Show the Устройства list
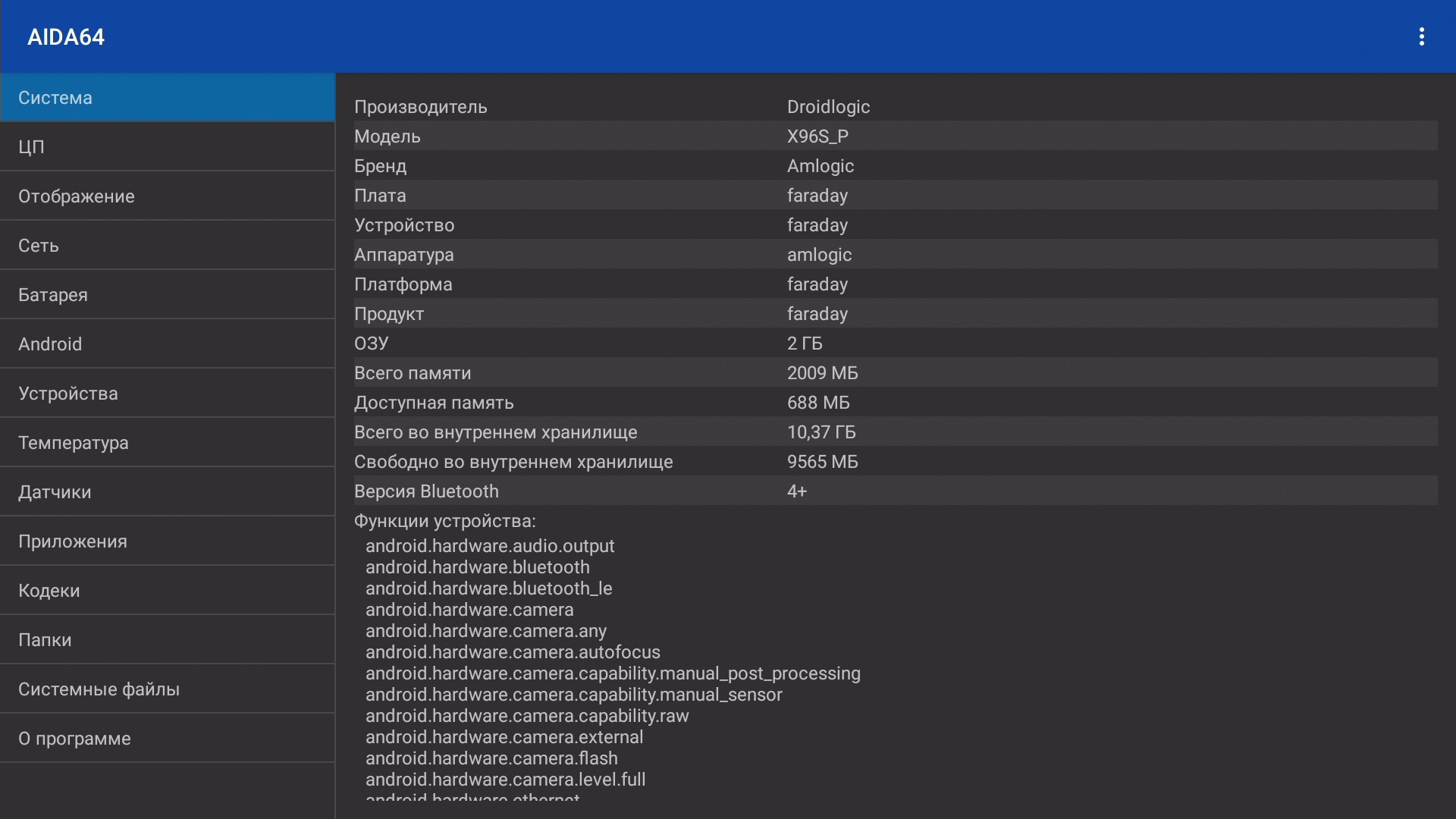Screen dimensions: 1456x819 point(167,394)
